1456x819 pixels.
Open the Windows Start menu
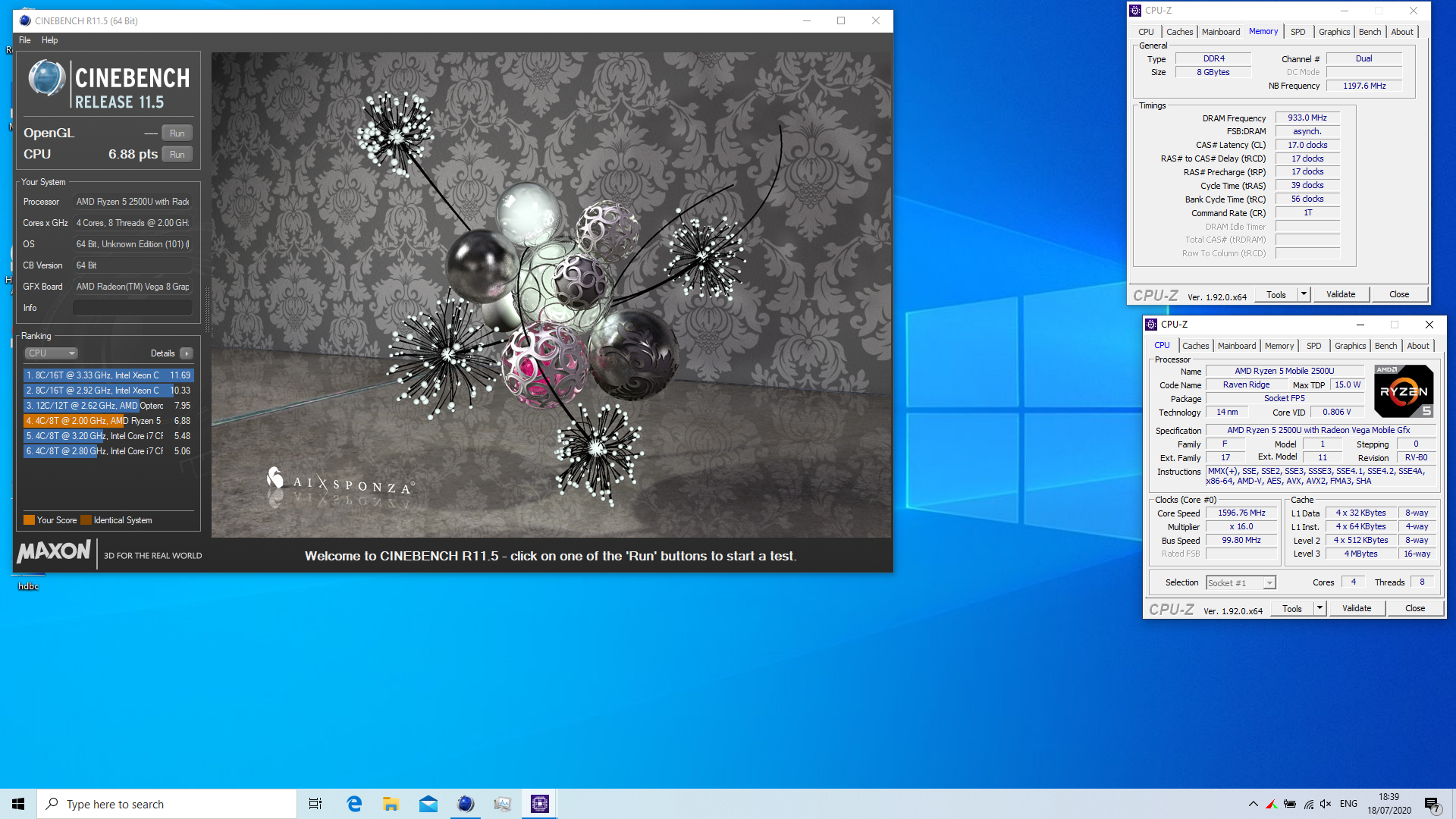[x=18, y=804]
